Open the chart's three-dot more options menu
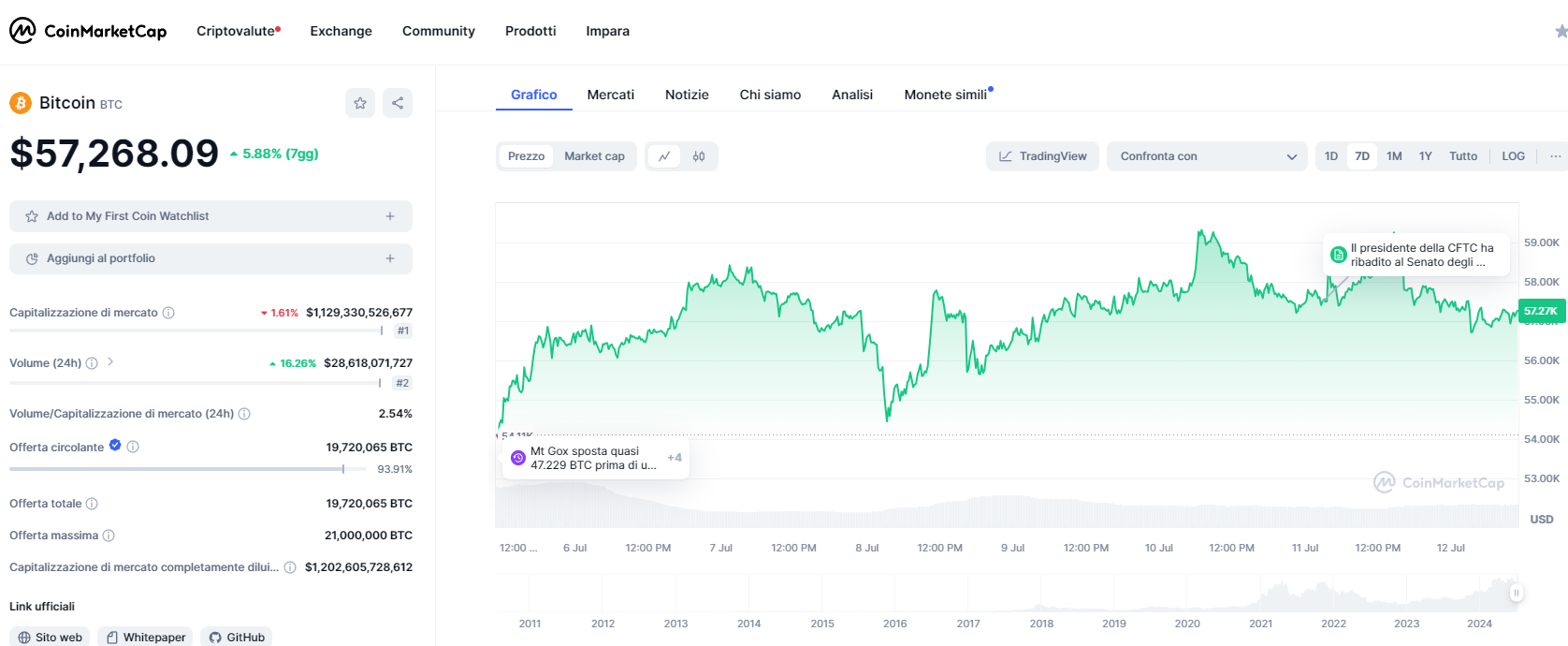1568x646 pixels. 1555,156
